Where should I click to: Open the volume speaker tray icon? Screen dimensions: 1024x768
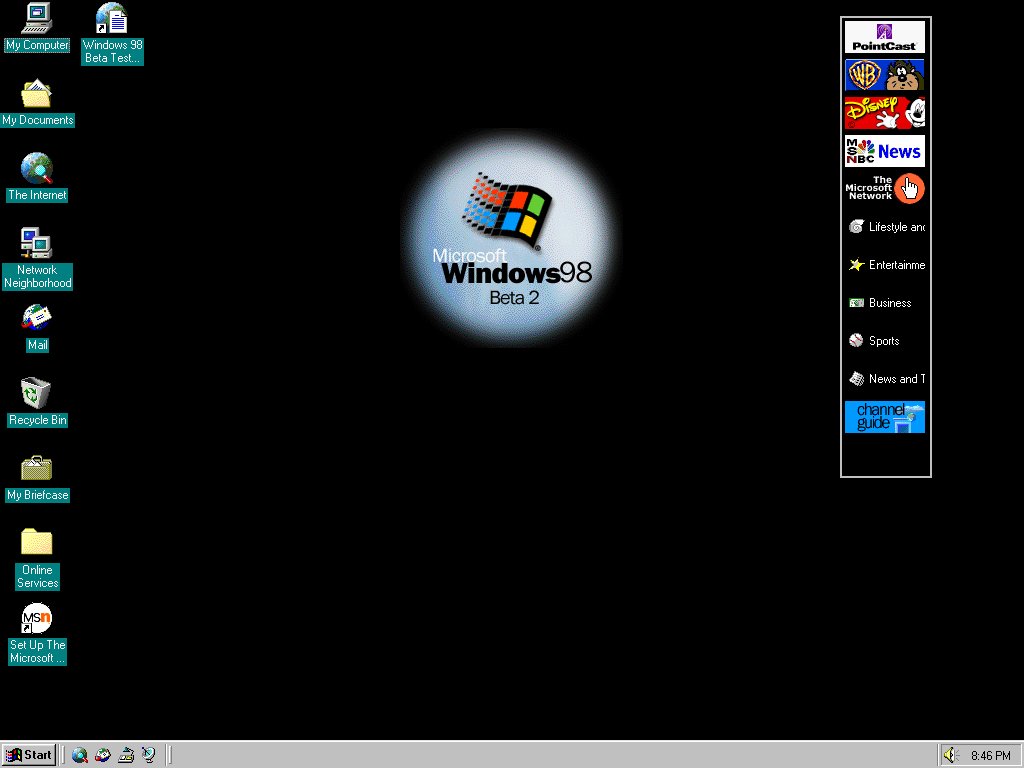point(951,755)
